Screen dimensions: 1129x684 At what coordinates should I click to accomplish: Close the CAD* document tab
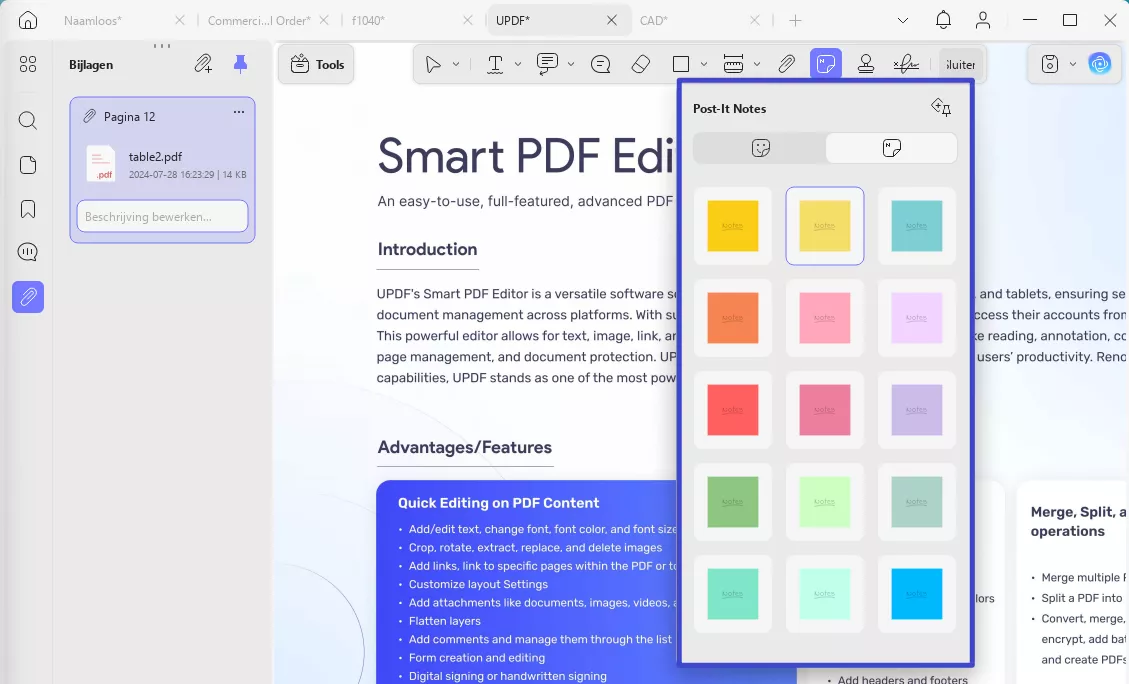click(x=755, y=20)
